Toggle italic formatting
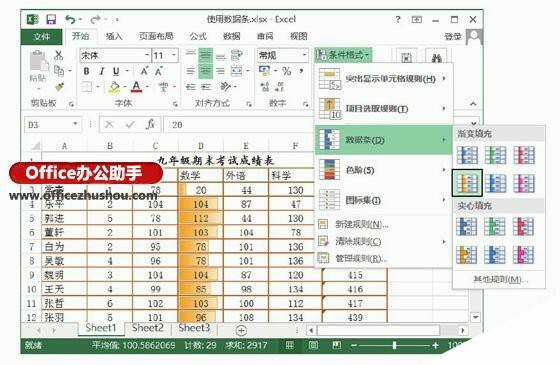 coord(101,71)
